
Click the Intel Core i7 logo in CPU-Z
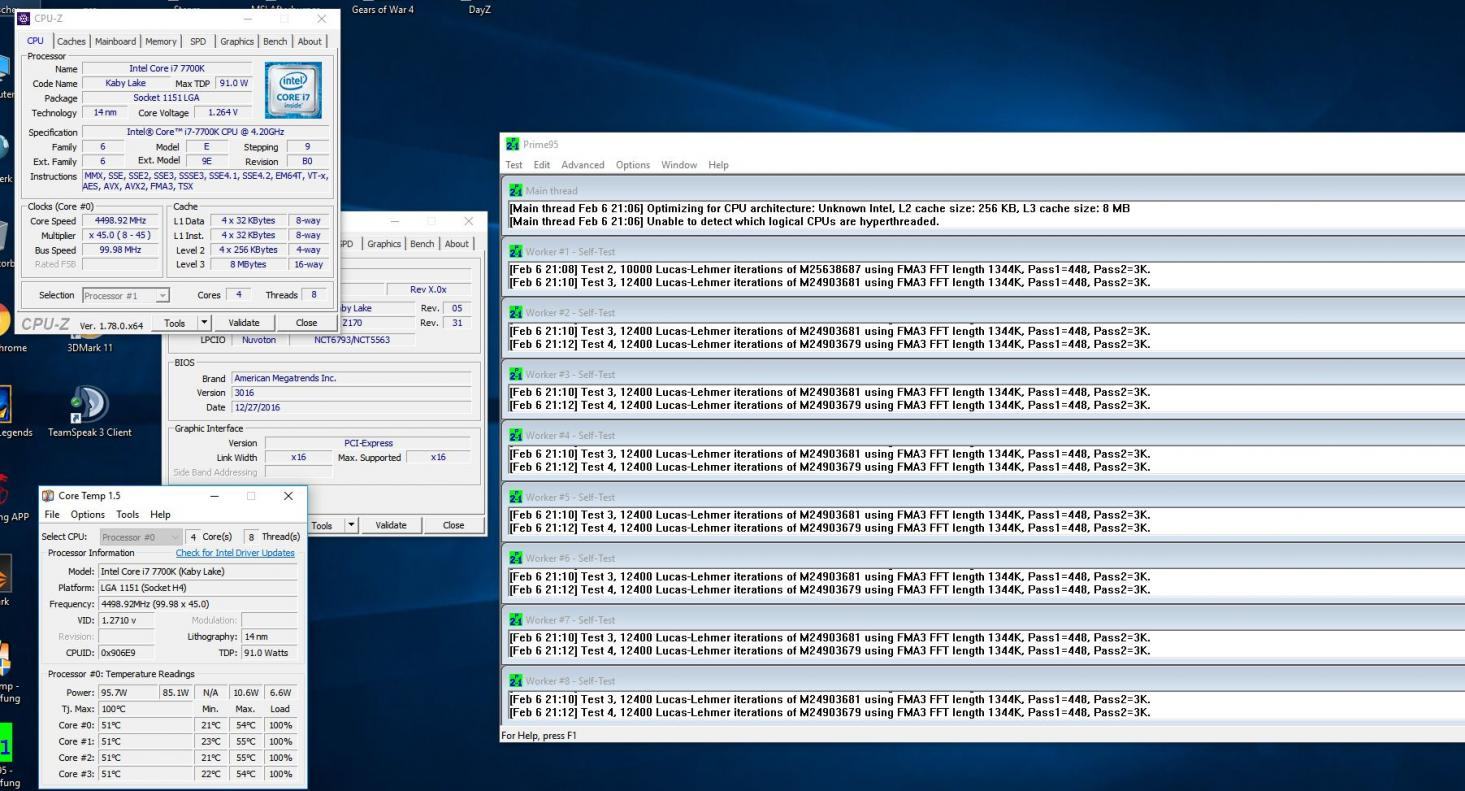click(293, 90)
